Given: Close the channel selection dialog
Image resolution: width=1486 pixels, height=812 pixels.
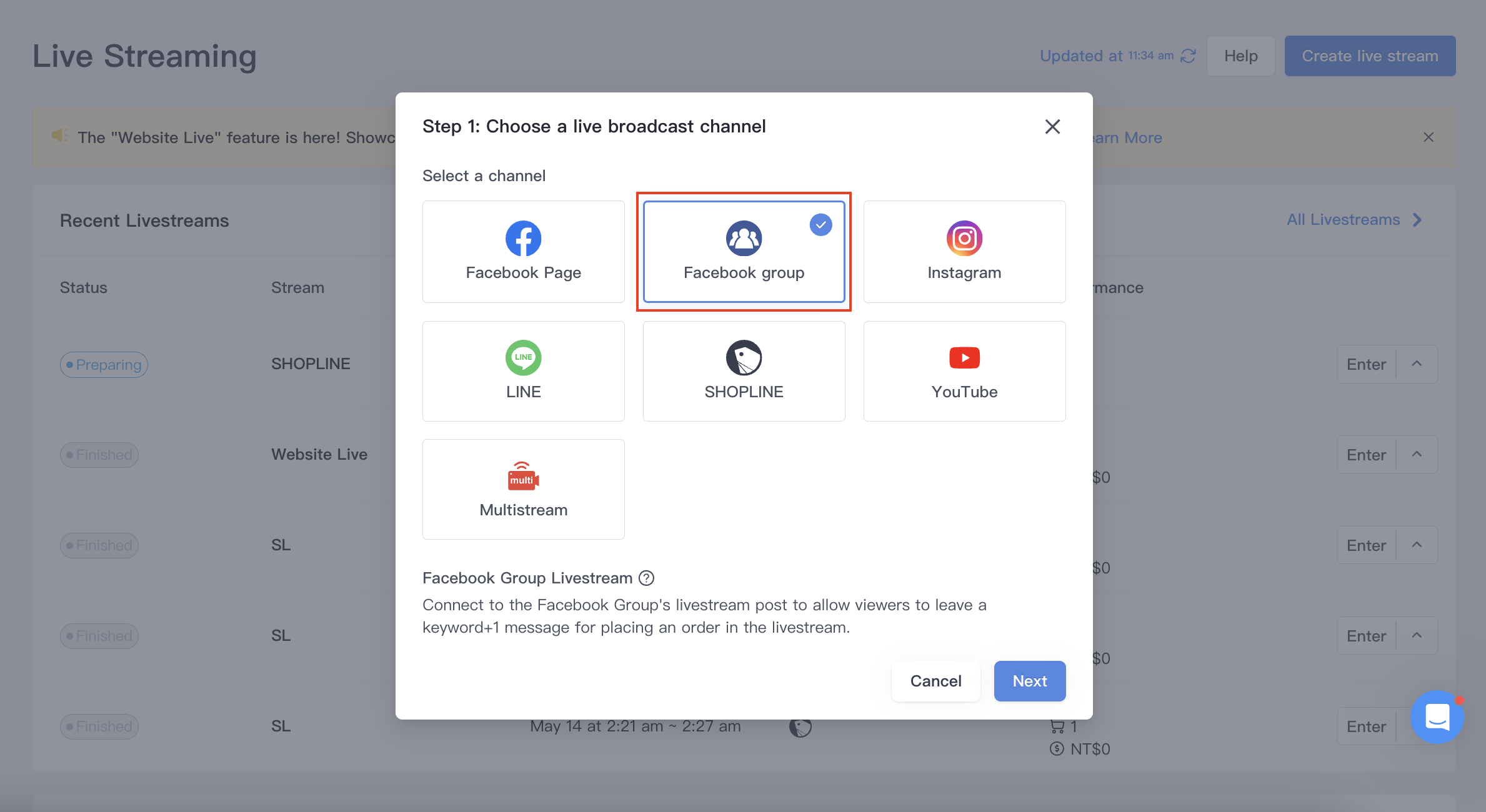Looking at the screenshot, I should click(x=1052, y=127).
